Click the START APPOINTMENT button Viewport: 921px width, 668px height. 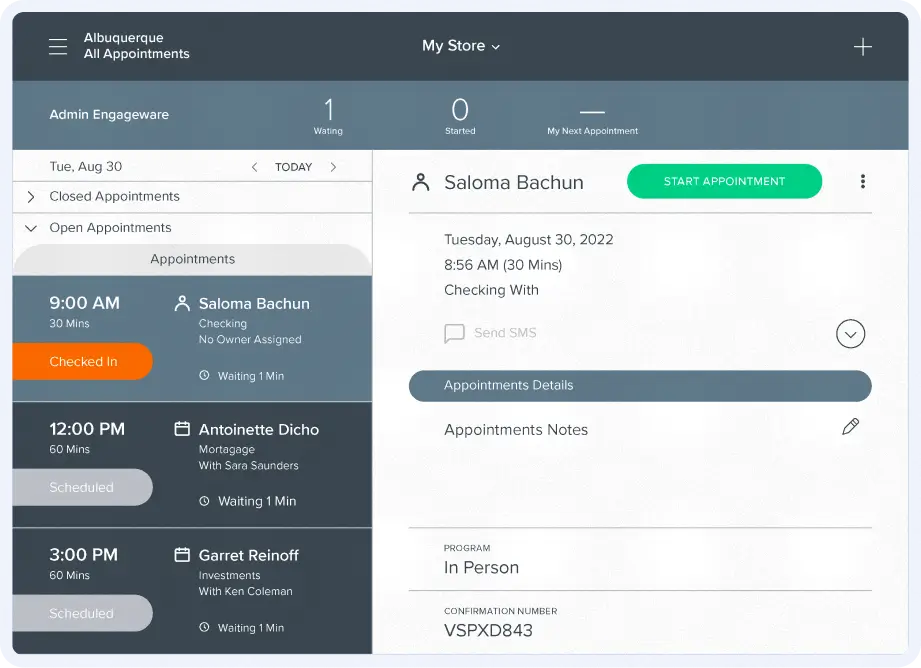[x=724, y=181]
